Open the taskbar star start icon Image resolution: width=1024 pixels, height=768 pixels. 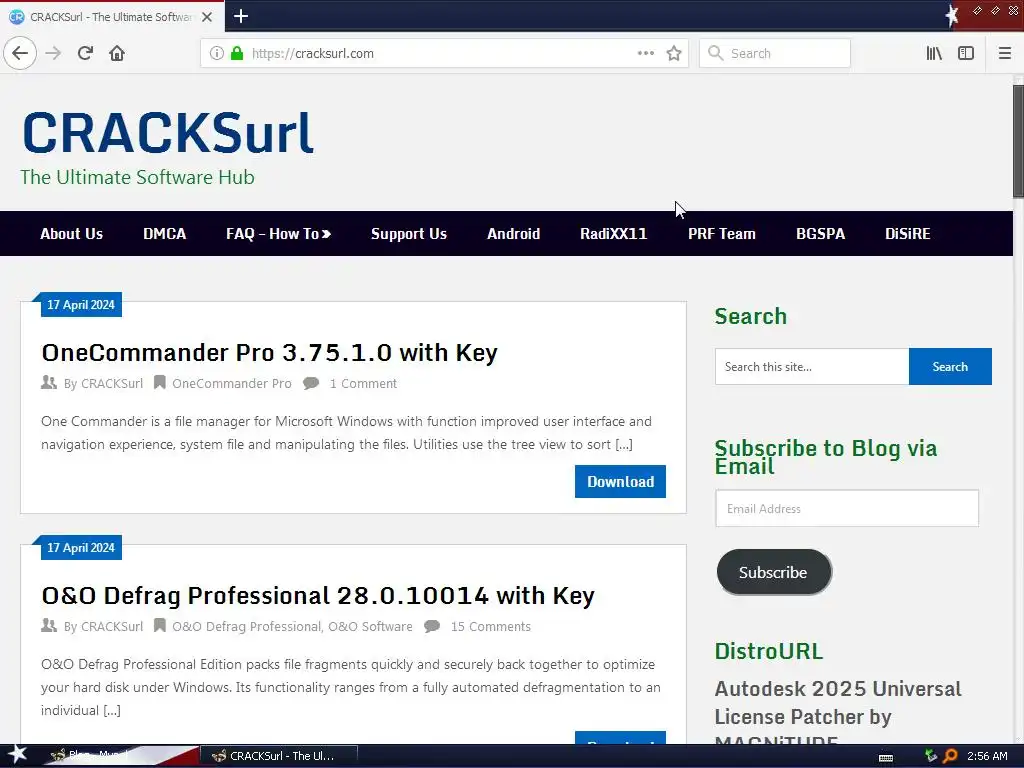[x=17, y=755]
